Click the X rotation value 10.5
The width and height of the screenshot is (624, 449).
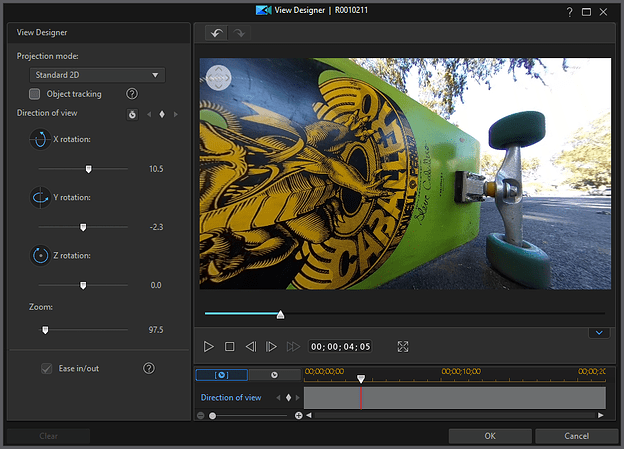(x=156, y=169)
